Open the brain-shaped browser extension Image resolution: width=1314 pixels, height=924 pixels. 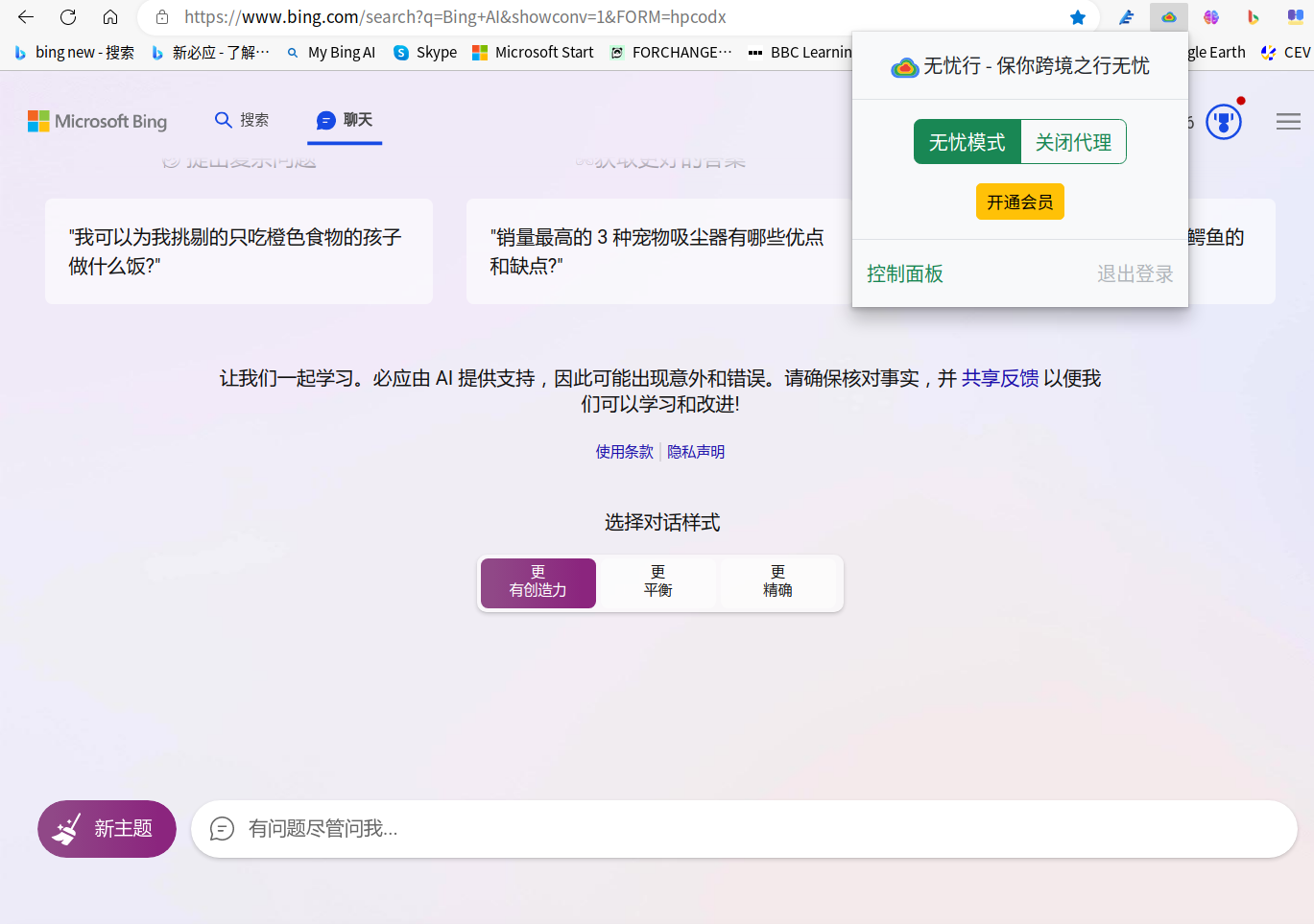click(1210, 16)
